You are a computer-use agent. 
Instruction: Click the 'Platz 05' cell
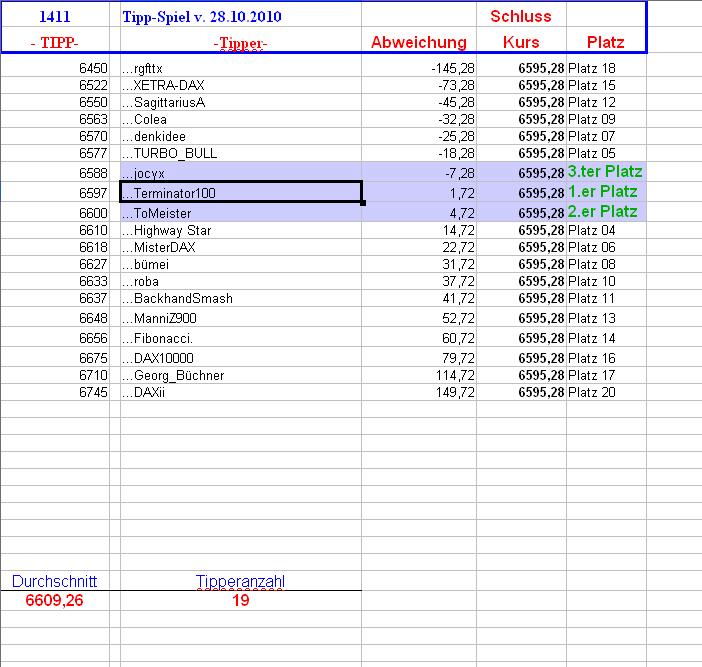click(x=591, y=153)
